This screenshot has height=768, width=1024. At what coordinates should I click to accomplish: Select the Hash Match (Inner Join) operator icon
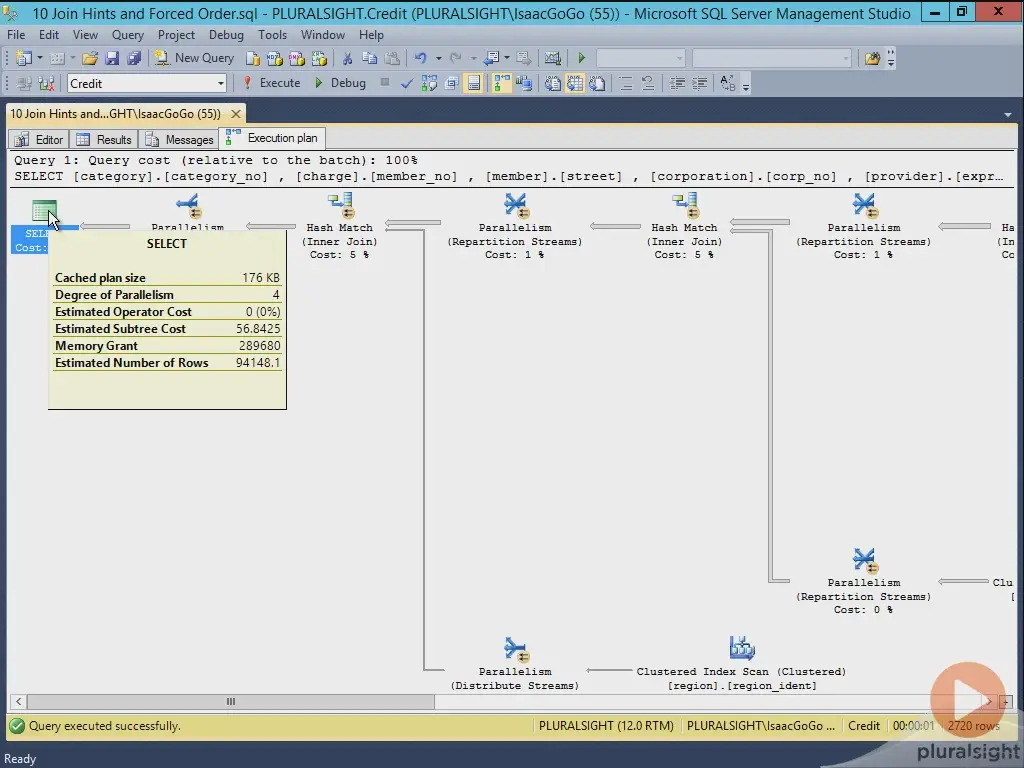tap(340, 204)
